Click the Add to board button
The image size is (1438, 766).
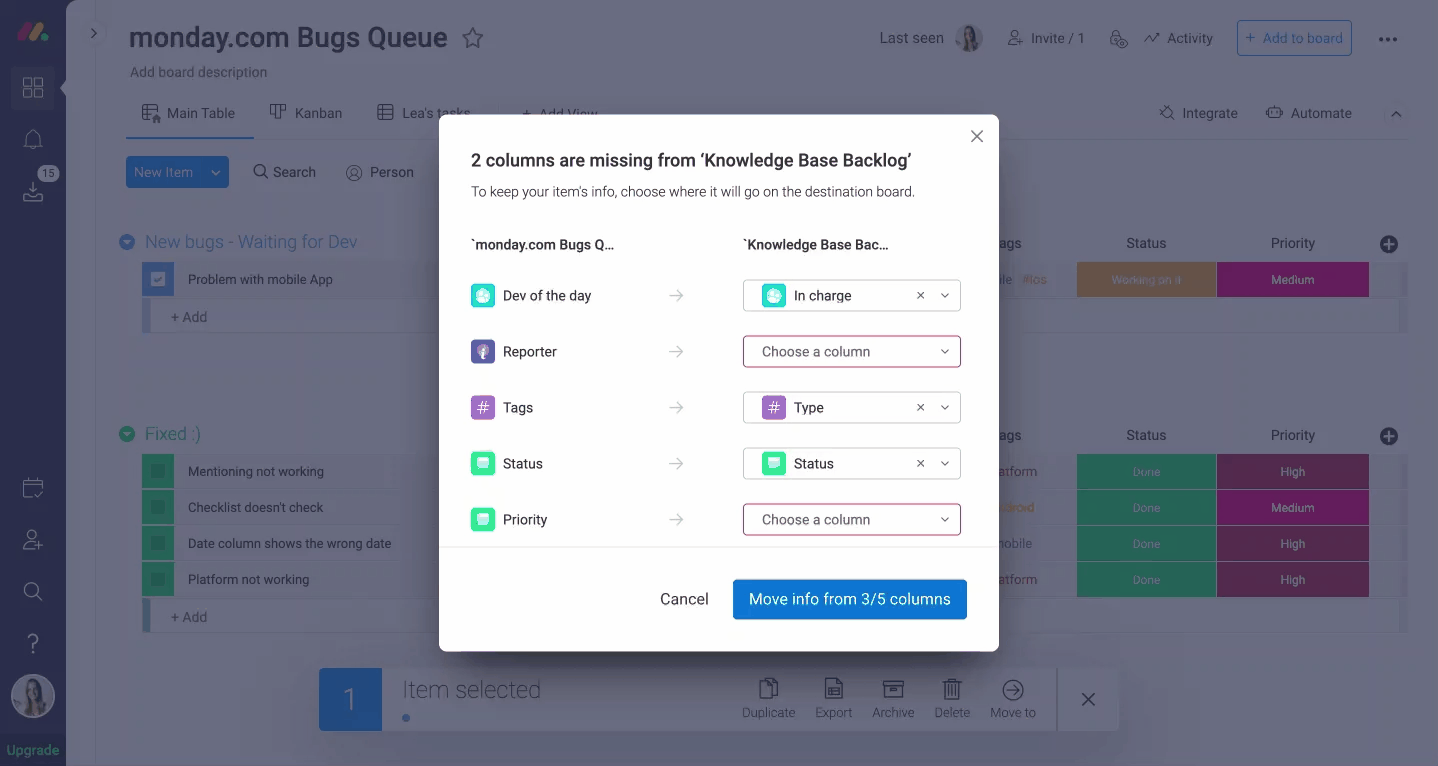click(1294, 38)
